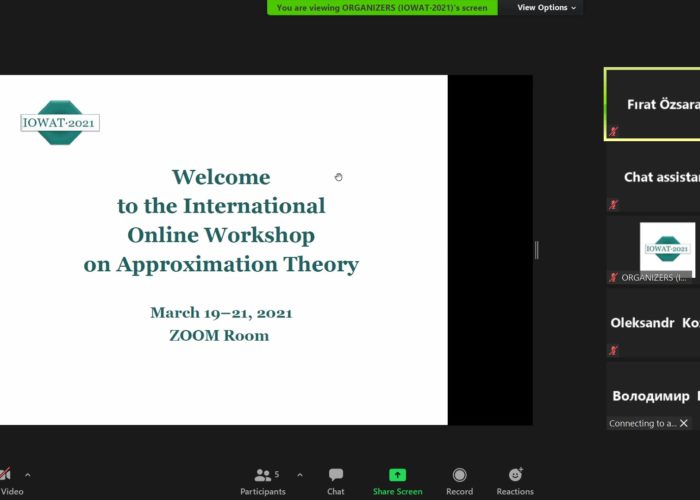Click the green Share Screen button
The height and width of the screenshot is (500, 700).
coord(397,480)
